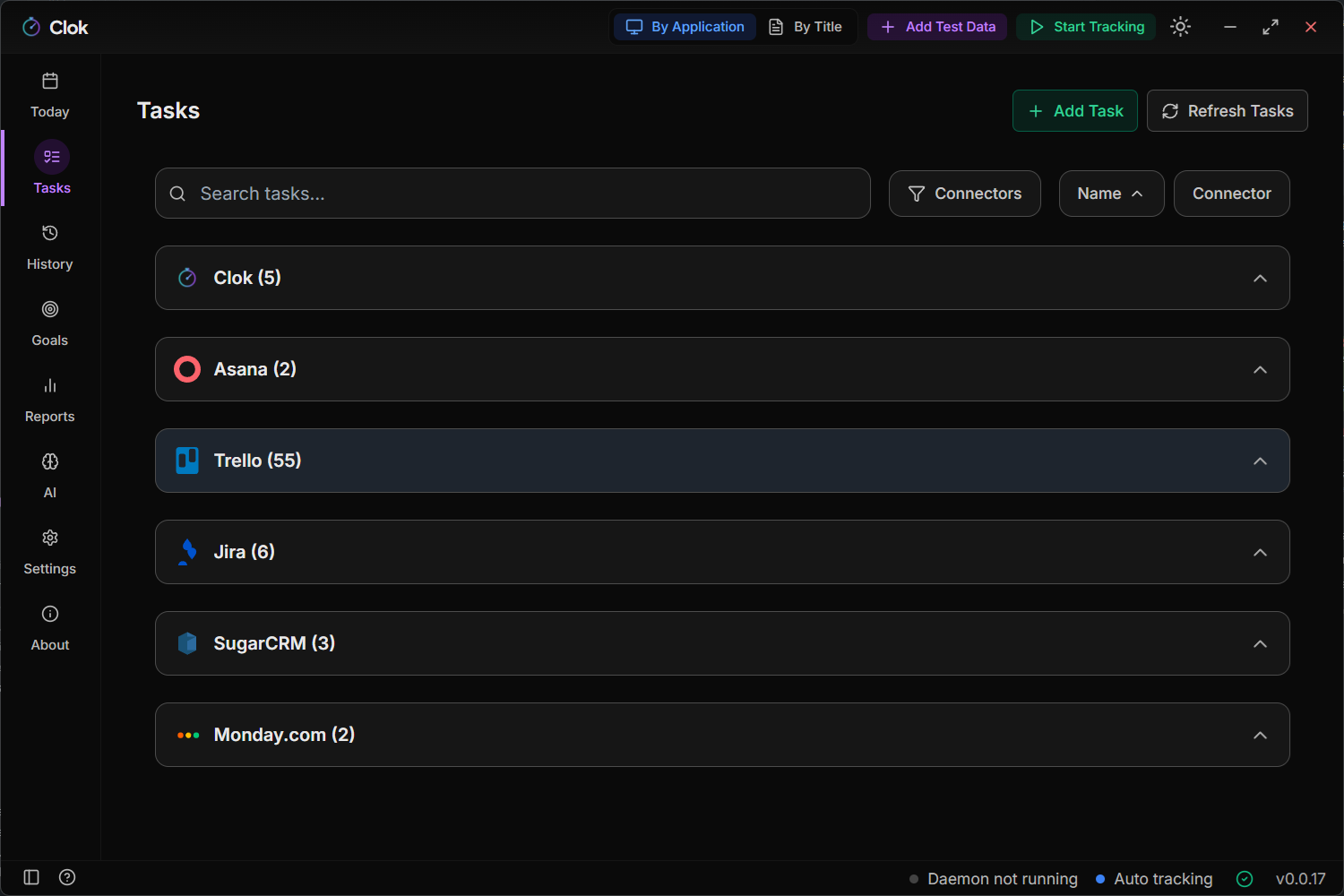Change Name sort order

(1111, 194)
